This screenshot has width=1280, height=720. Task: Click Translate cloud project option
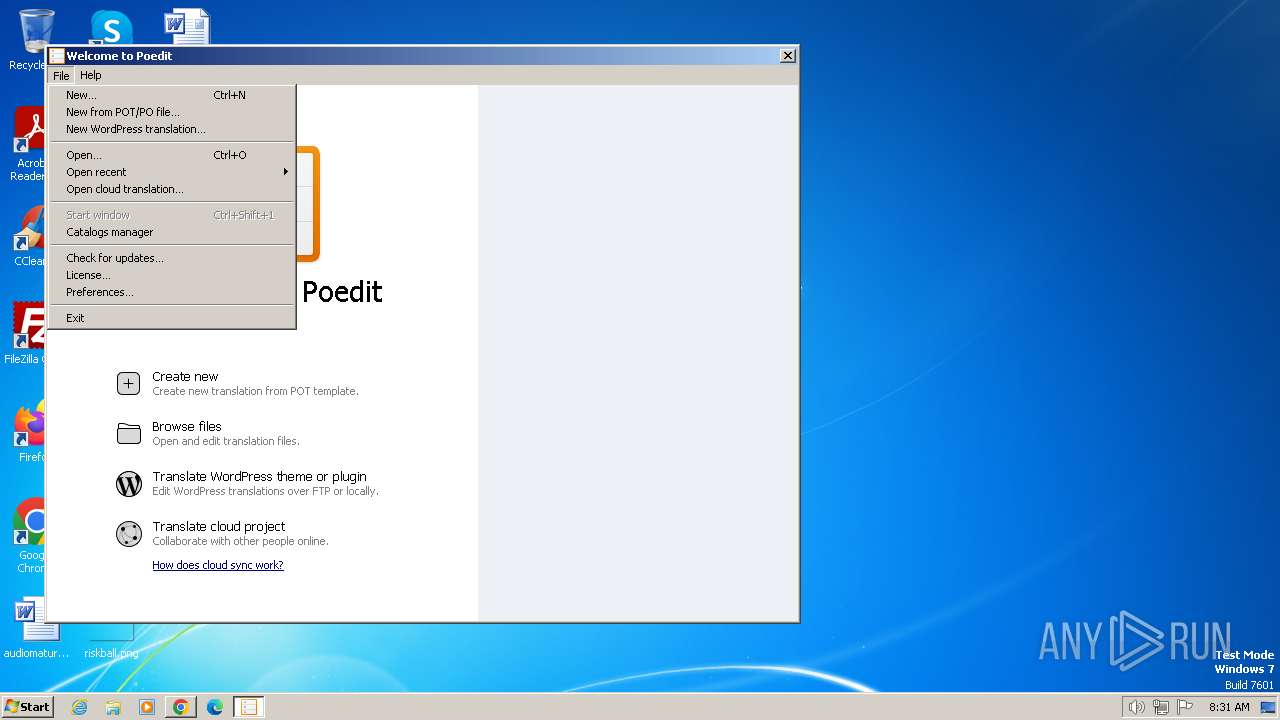tap(223, 534)
